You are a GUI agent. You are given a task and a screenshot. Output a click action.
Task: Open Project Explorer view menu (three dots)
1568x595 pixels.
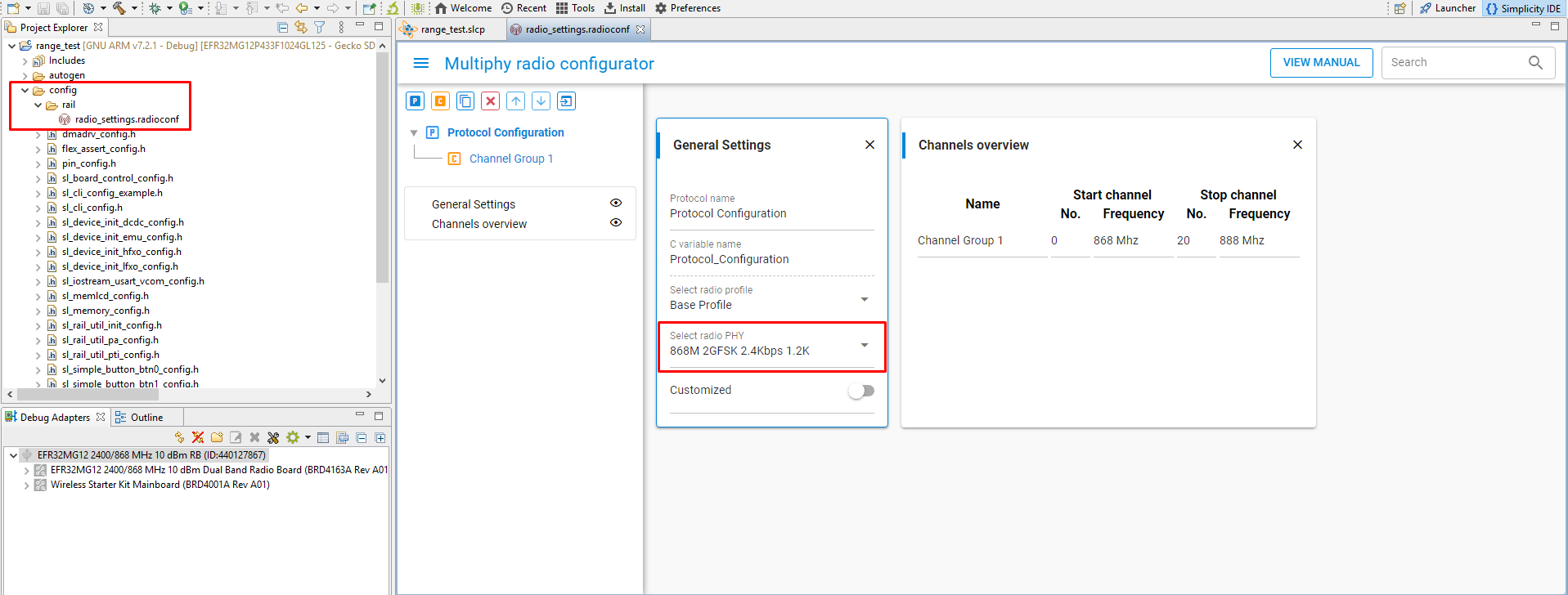pos(341,27)
